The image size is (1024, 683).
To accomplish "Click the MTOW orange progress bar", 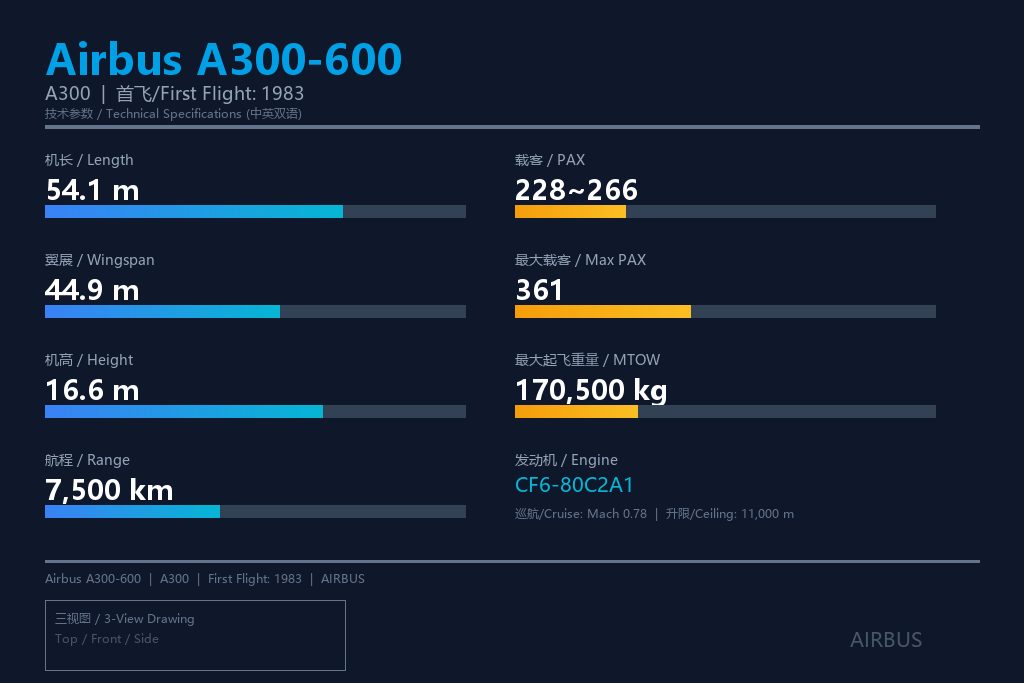I will (x=726, y=411).
